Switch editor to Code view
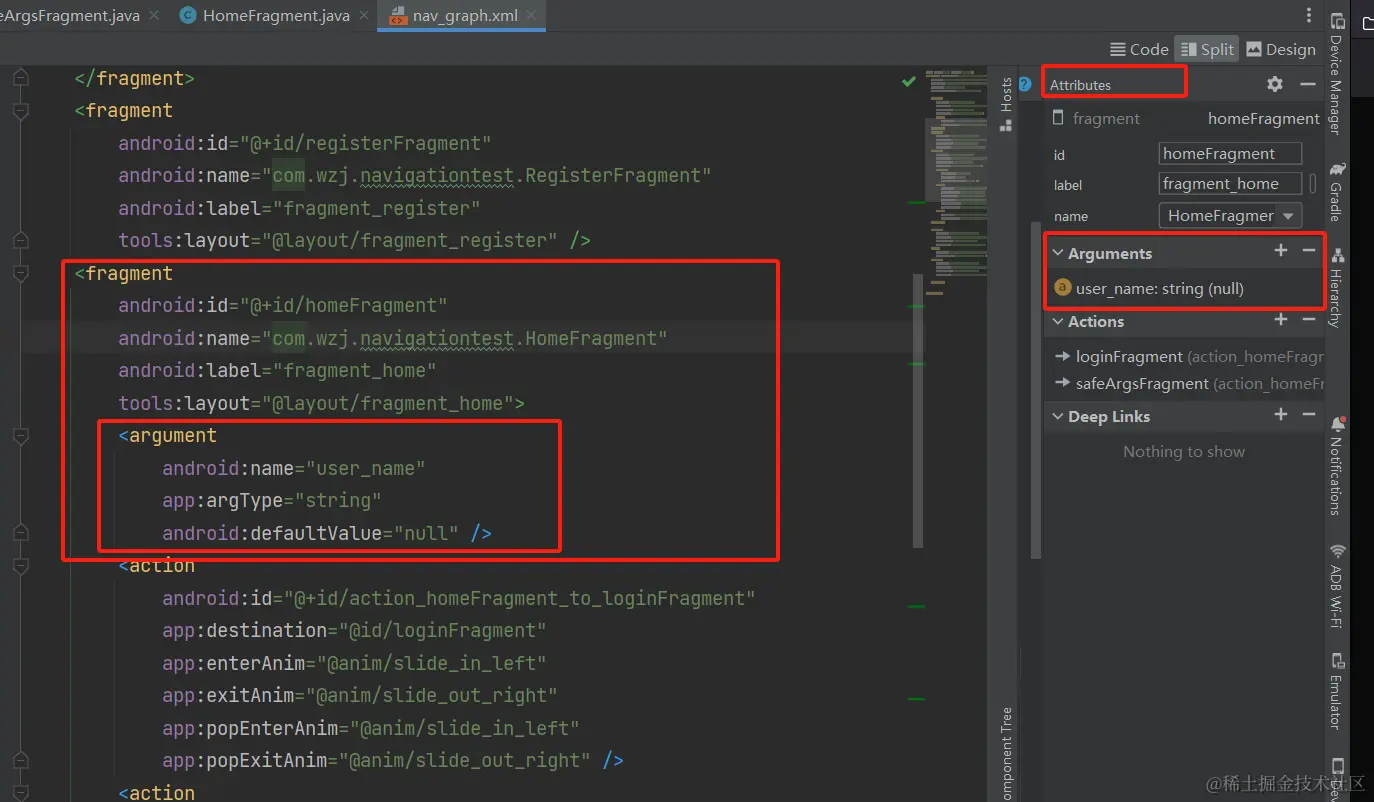This screenshot has height=802, width=1374. pyautogui.click(x=1139, y=49)
